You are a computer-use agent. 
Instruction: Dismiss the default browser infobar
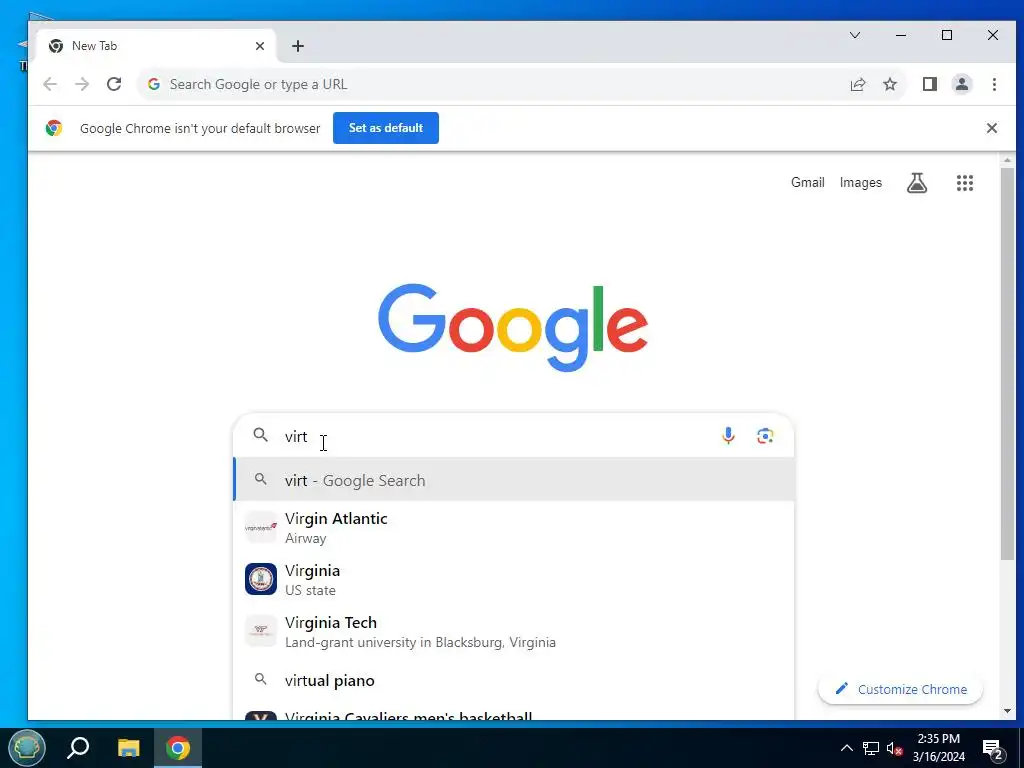991,128
